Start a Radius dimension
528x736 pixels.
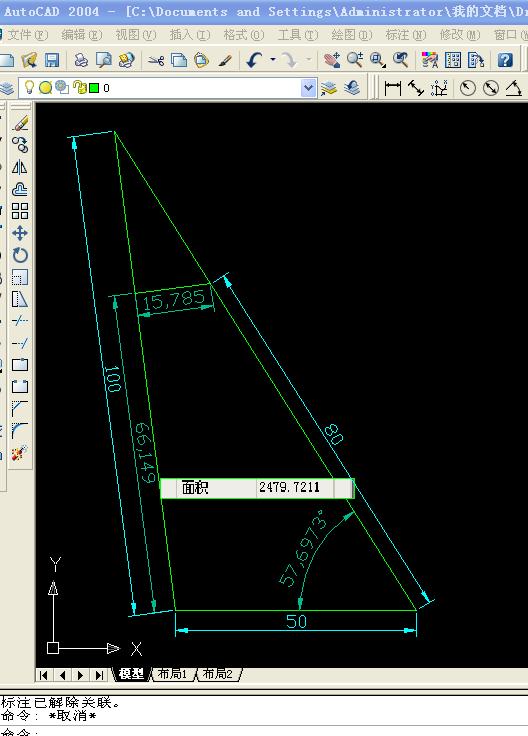pos(468,88)
